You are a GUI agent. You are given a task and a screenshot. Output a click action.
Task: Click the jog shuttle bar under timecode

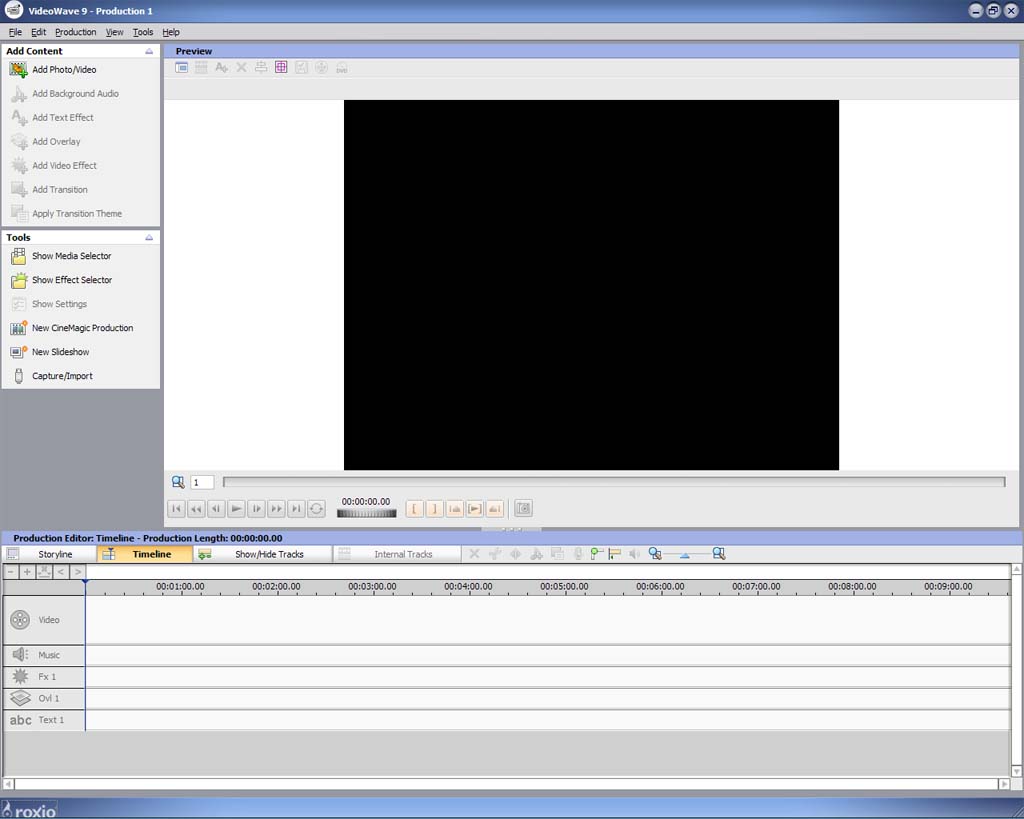coord(366,513)
